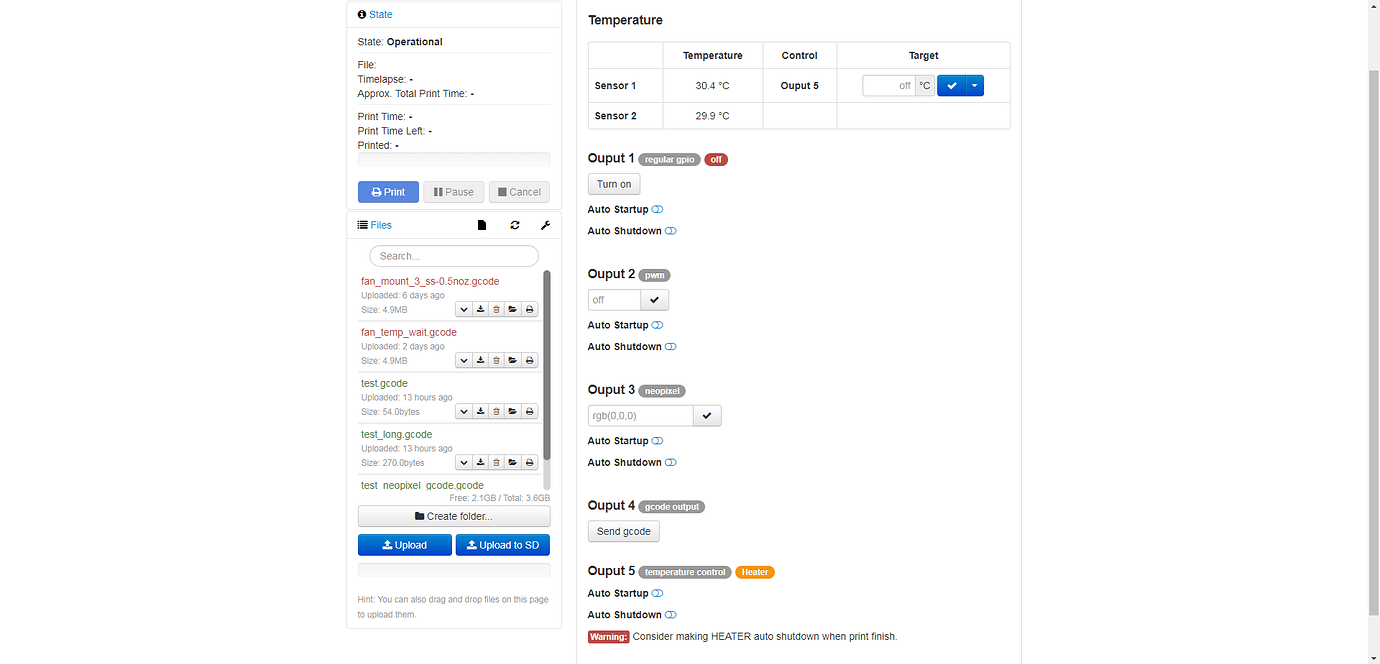The width and height of the screenshot is (1380, 664).
Task: Confirm Ouput 5 target with blue checkmark
Action: click(x=950, y=85)
